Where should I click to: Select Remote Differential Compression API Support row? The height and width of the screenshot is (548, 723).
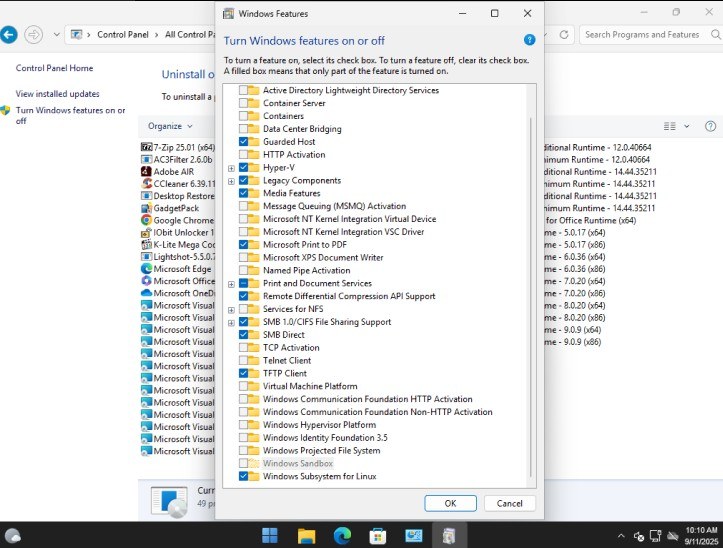click(349, 296)
